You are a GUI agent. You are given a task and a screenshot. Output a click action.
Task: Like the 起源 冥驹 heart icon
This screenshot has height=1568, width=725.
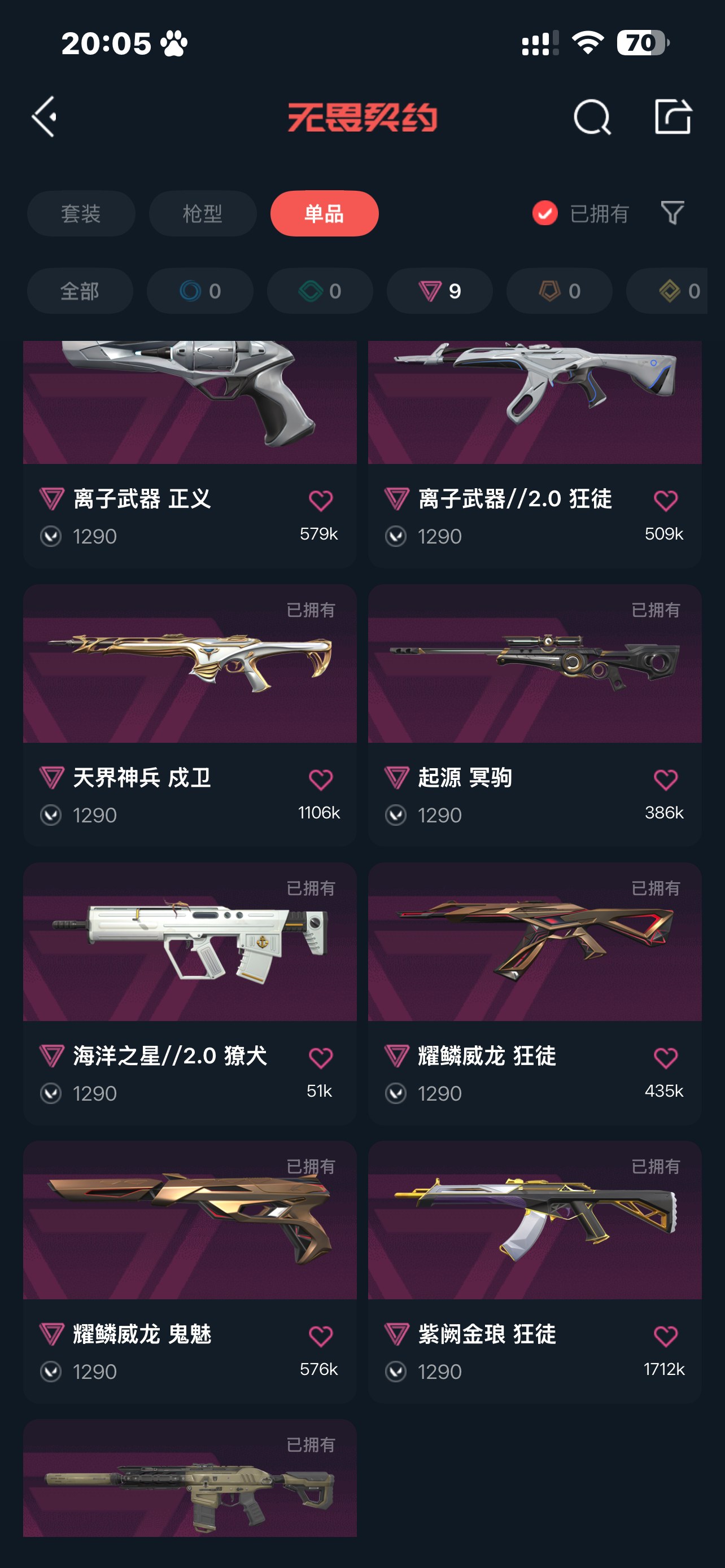(665, 779)
